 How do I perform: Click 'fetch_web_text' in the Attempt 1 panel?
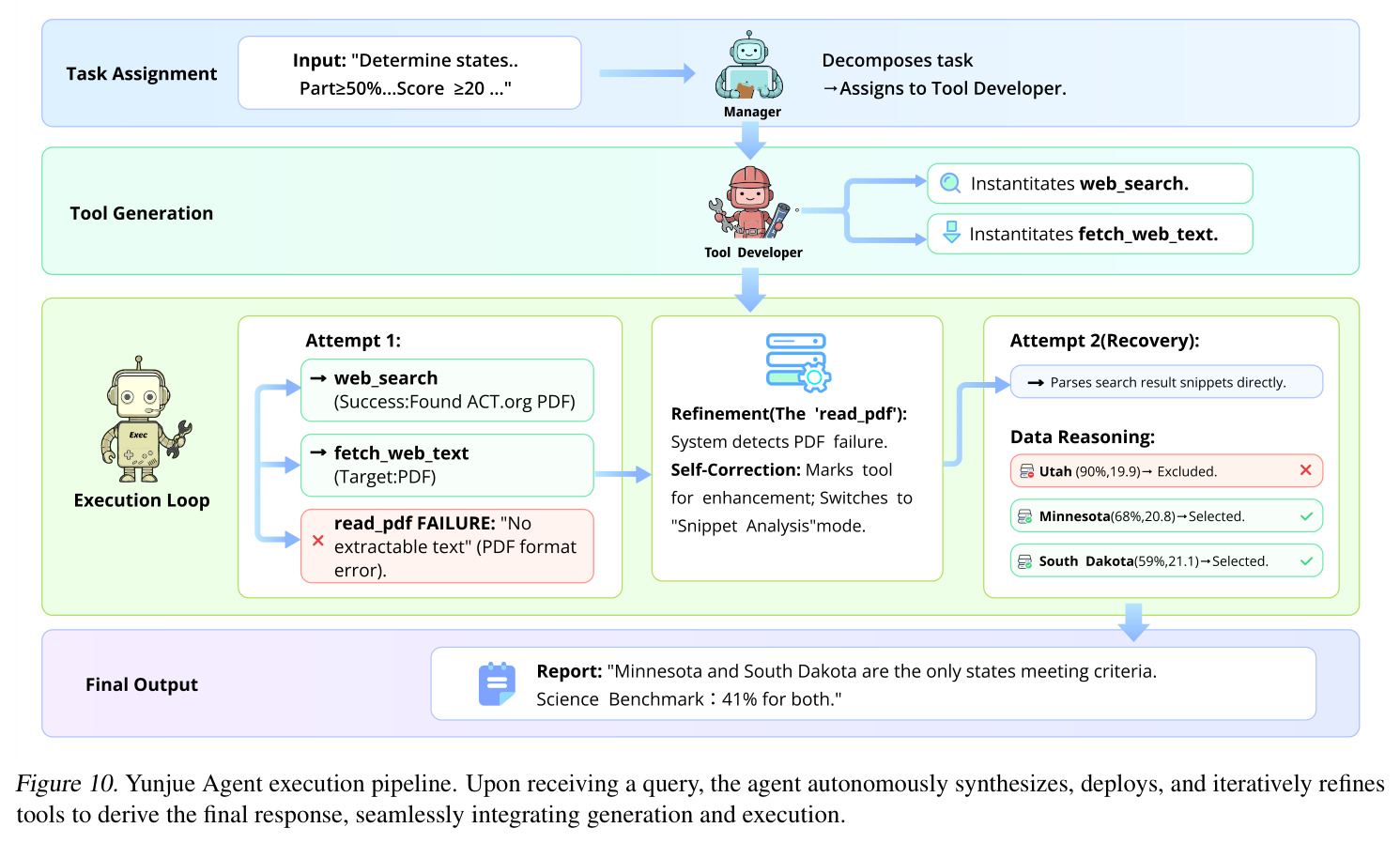point(401,453)
